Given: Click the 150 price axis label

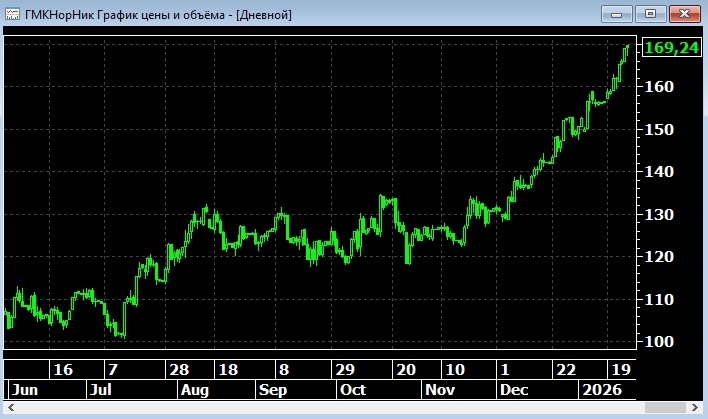Looking at the screenshot, I should [658, 130].
